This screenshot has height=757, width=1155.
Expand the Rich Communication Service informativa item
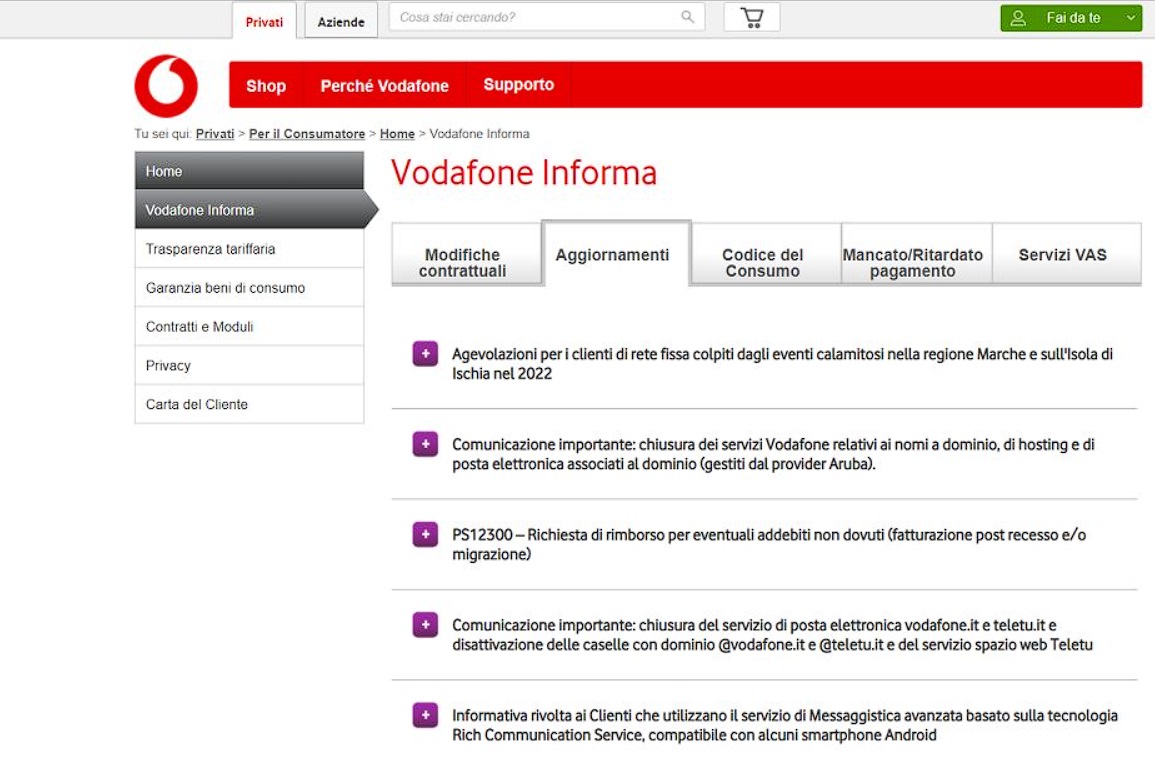pos(425,715)
